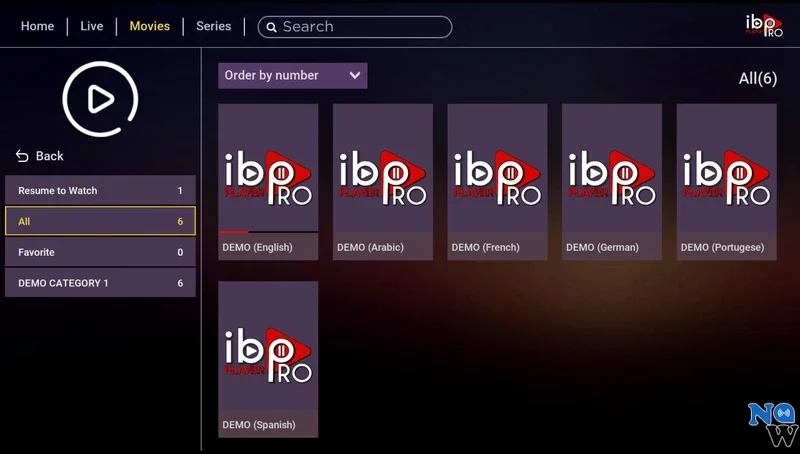Image resolution: width=800 pixels, height=454 pixels.
Task: Switch to the Live tab
Action: click(91, 26)
